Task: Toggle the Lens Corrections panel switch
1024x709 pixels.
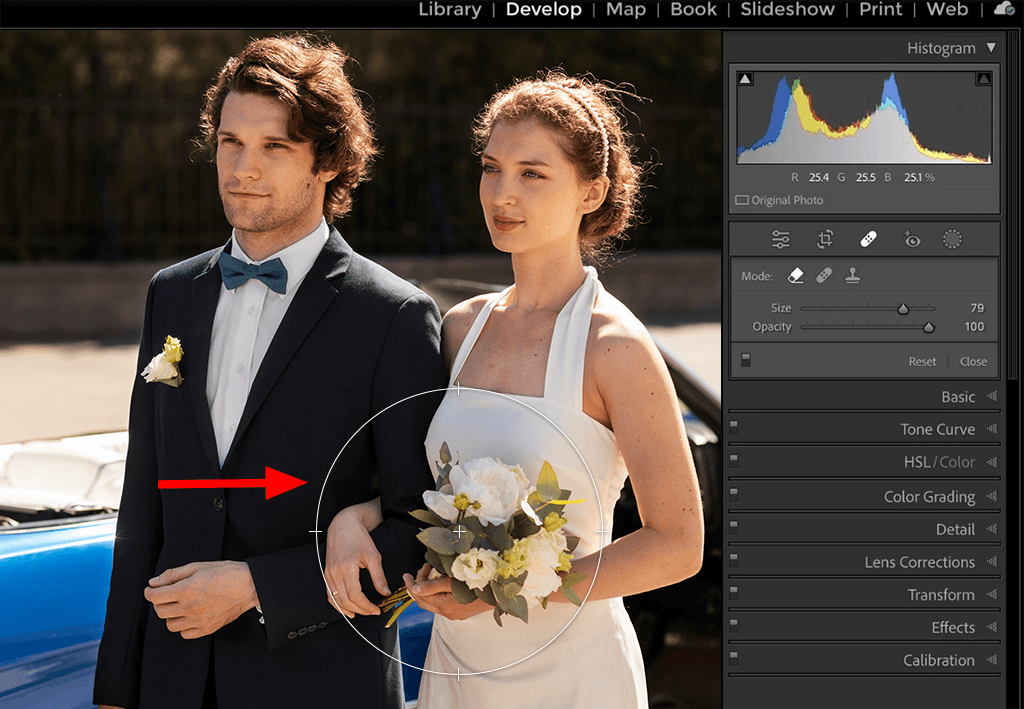Action: pyautogui.click(x=734, y=560)
